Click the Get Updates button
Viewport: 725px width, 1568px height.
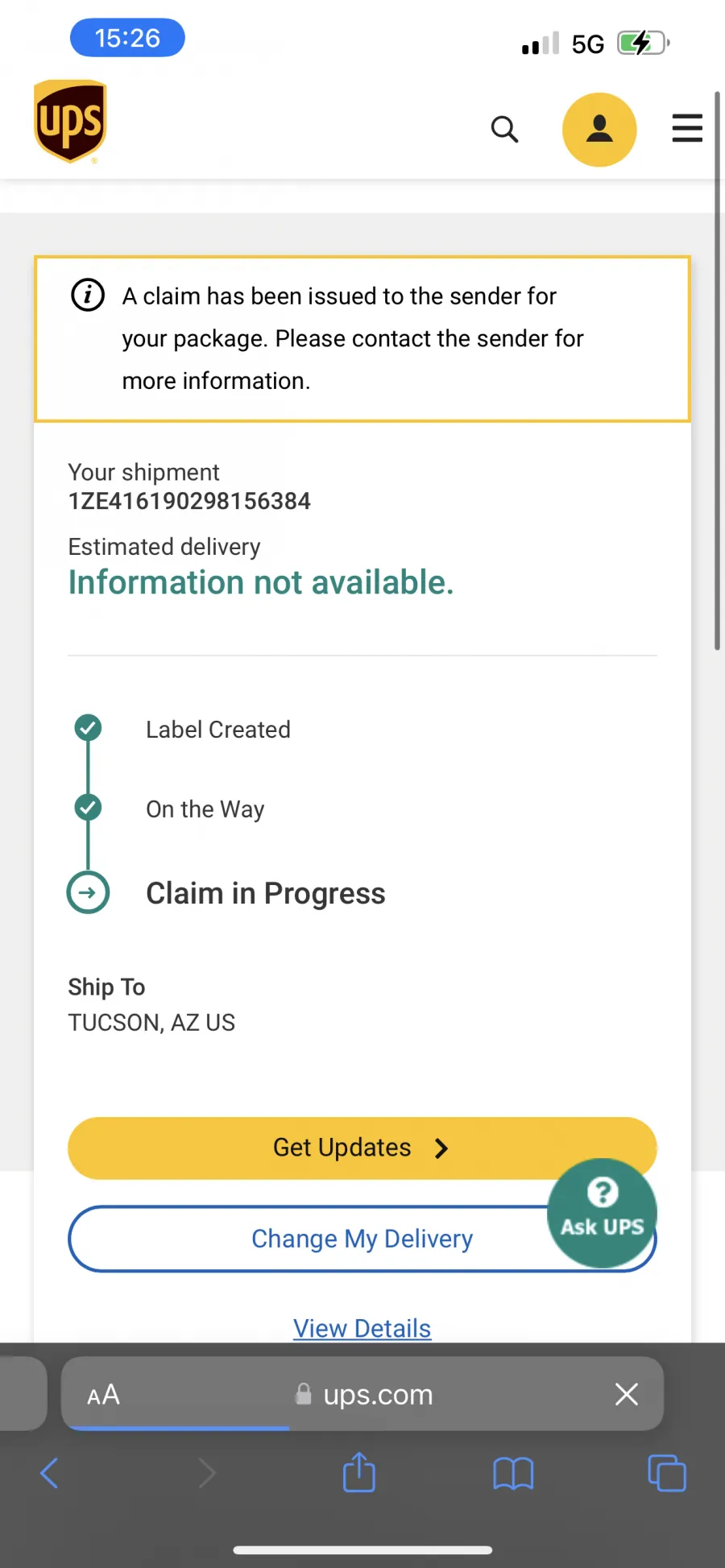362,1148
